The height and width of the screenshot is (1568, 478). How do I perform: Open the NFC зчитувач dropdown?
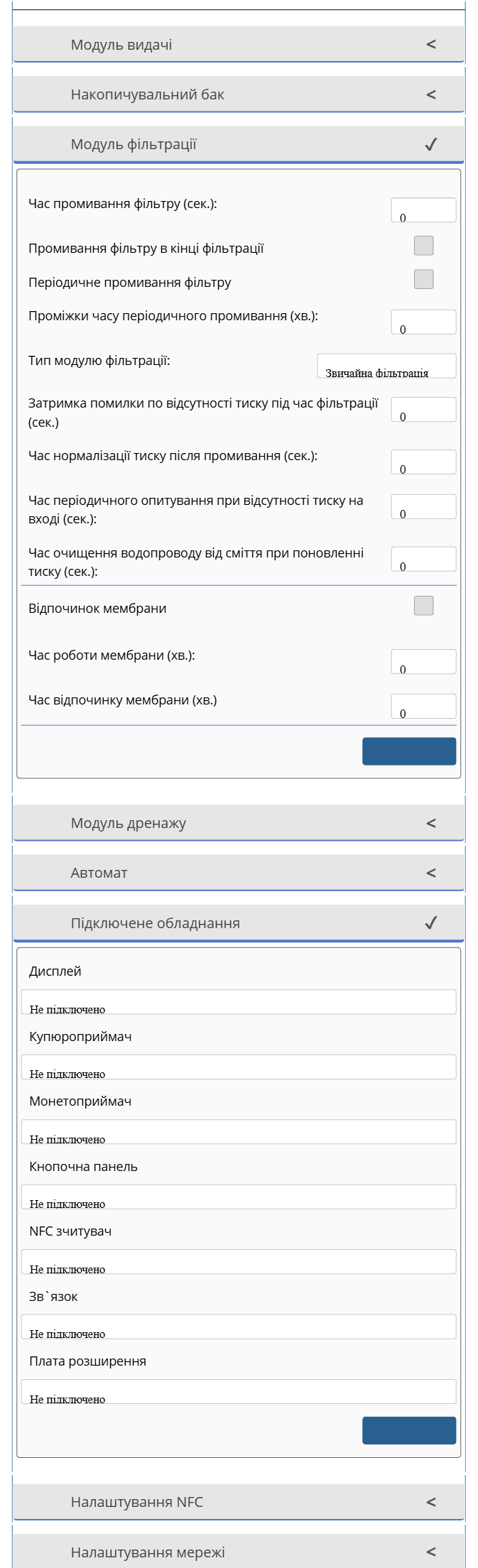(239, 1261)
